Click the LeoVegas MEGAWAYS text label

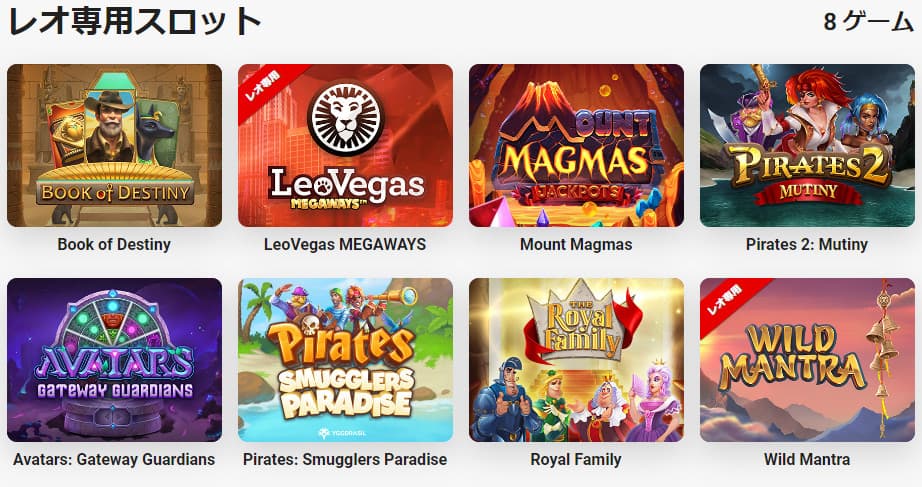345,244
